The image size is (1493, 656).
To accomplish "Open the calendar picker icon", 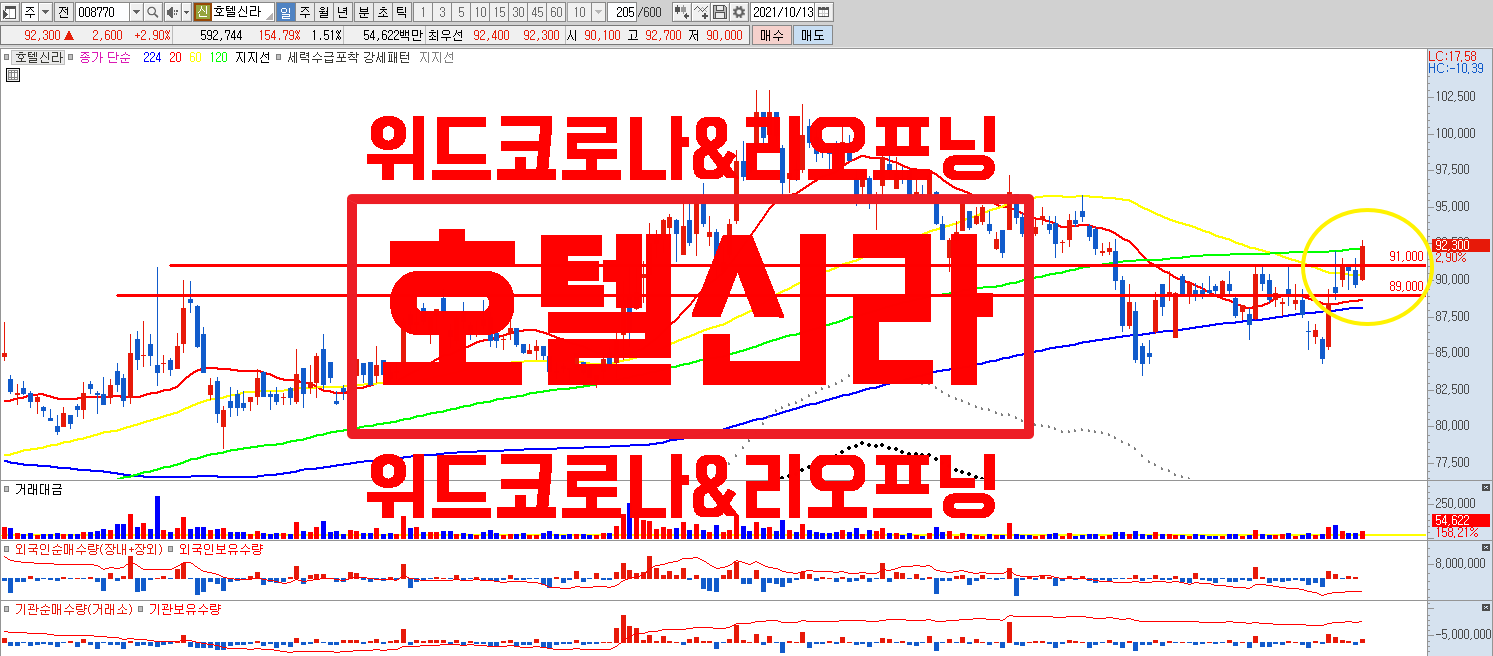I will [823, 12].
